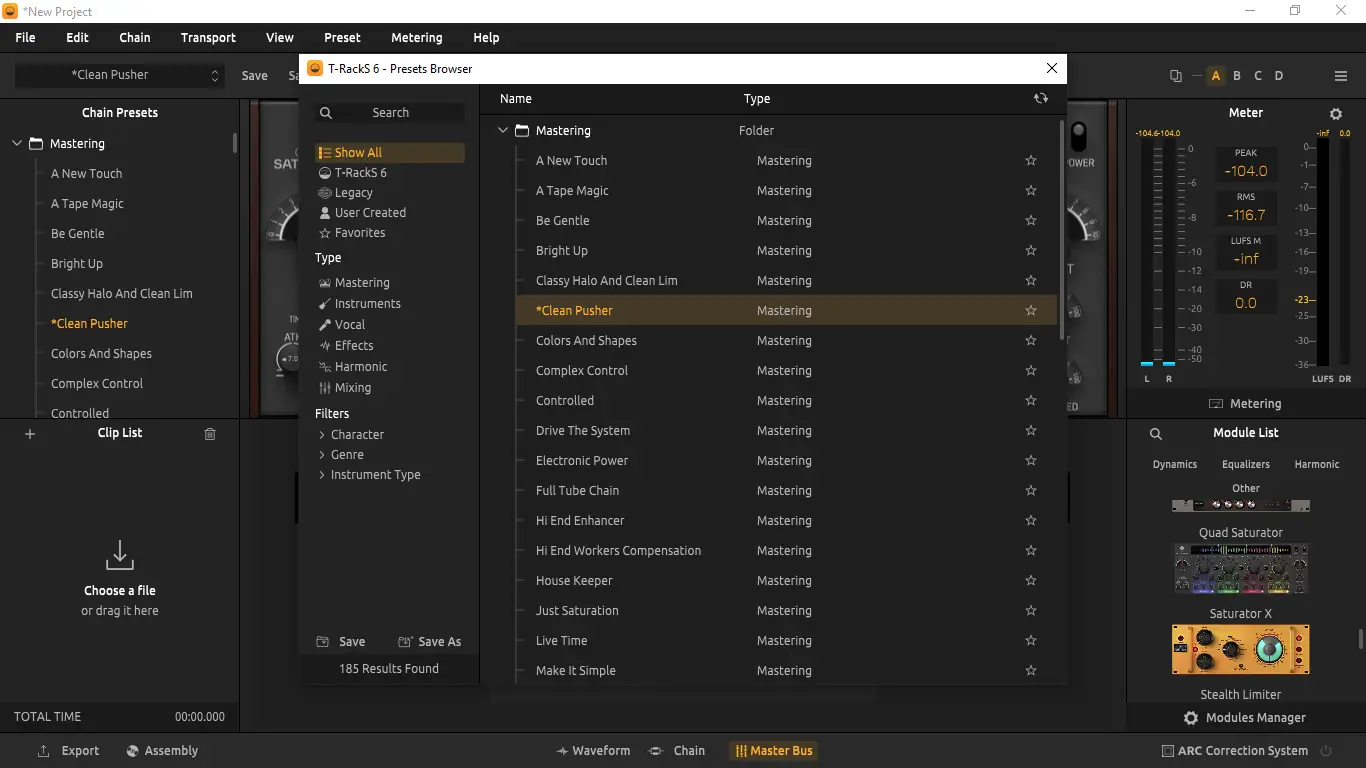The height and width of the screenshot is (768, 1366).
Task: Click the copy A/B icon in top bar
Action: 1175,76
